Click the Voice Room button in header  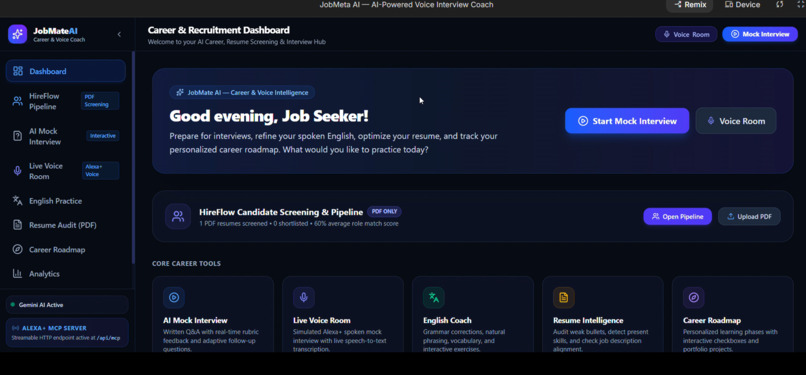tap(686, 34)
